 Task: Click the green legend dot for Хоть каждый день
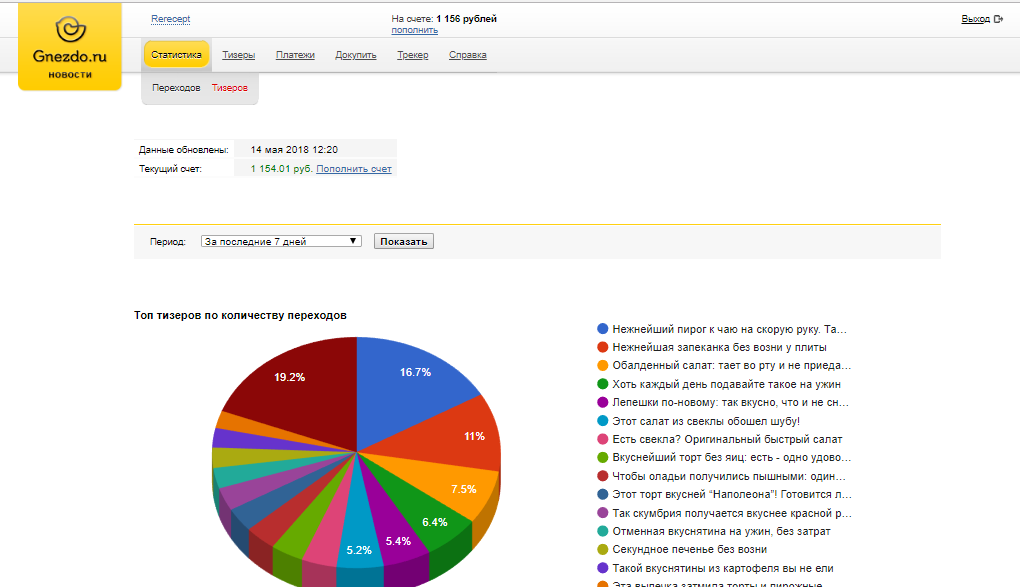click(x=602, y=384)
